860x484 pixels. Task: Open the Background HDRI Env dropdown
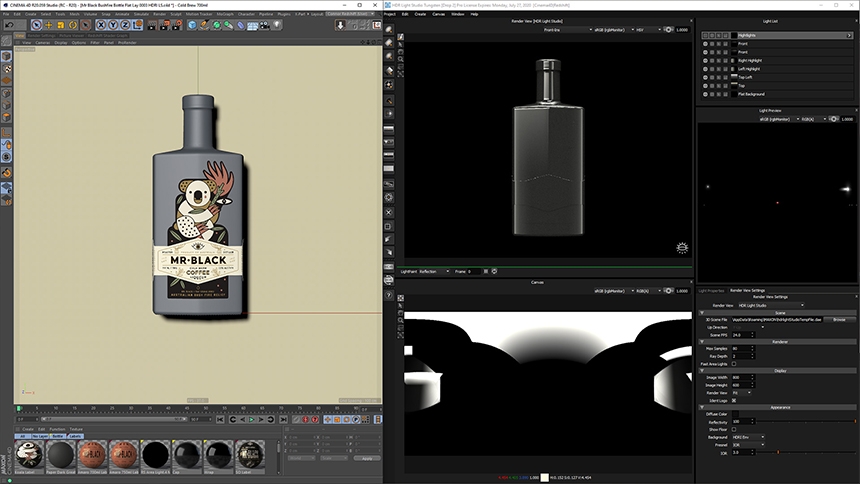(748, 437)
